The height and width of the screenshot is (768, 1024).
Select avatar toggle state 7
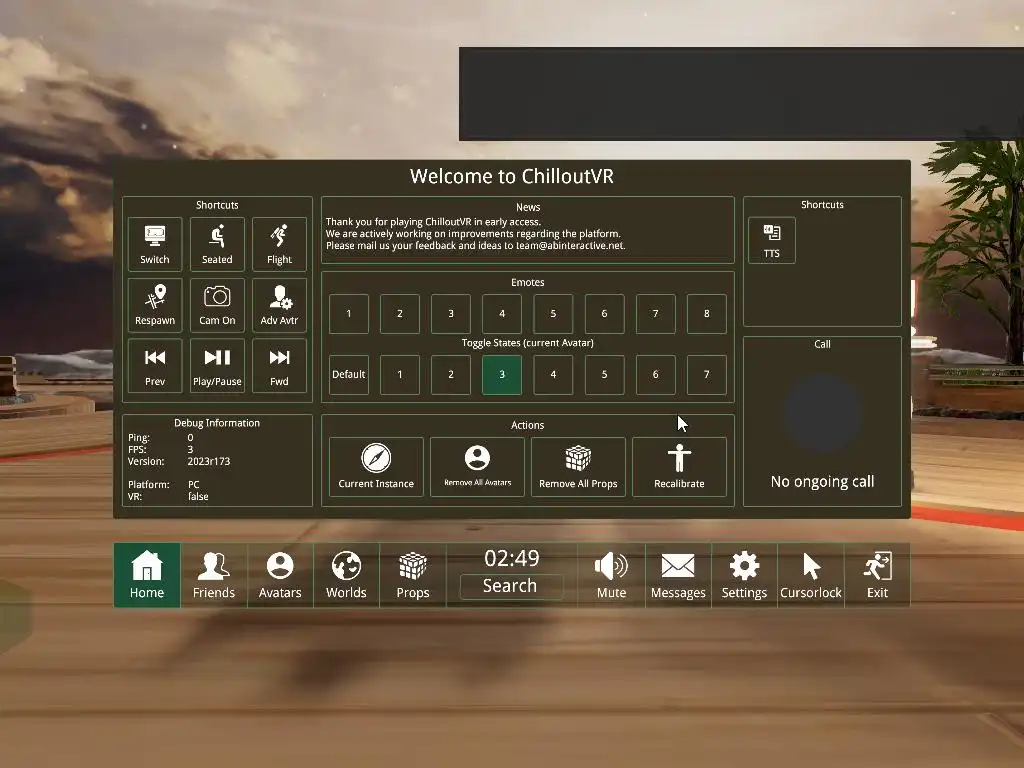pyautogui.click(x=707, y=374)
